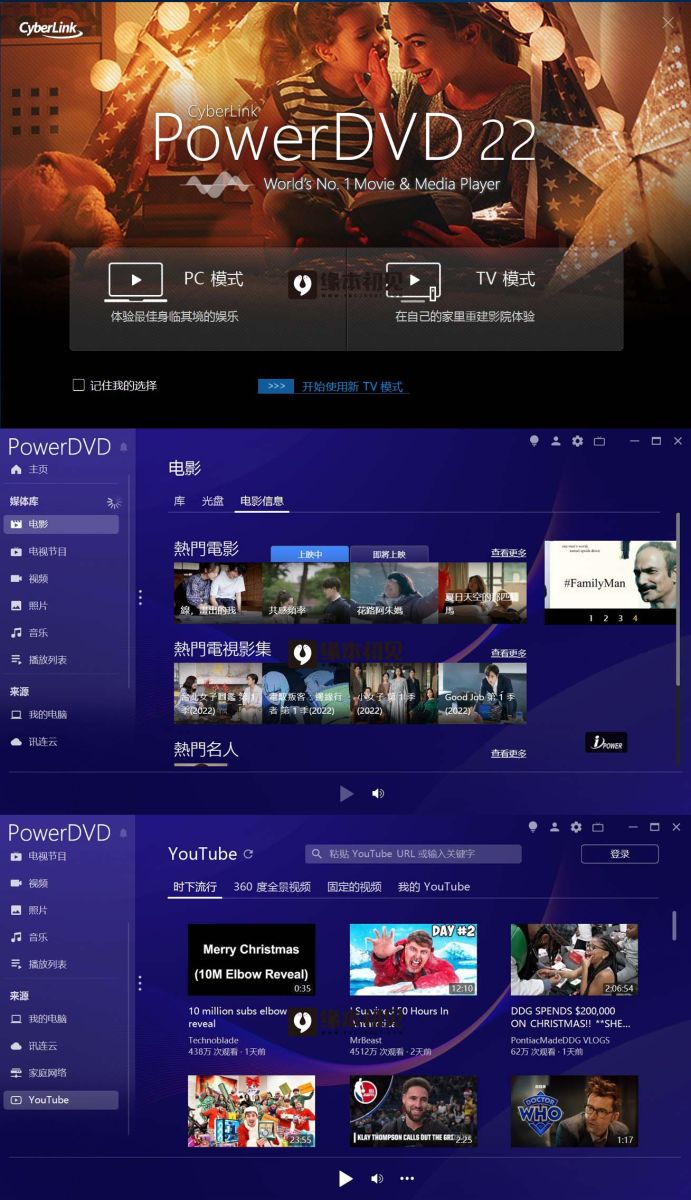Open the Doctor Who video thumbnail

[x=574, y=1111]
